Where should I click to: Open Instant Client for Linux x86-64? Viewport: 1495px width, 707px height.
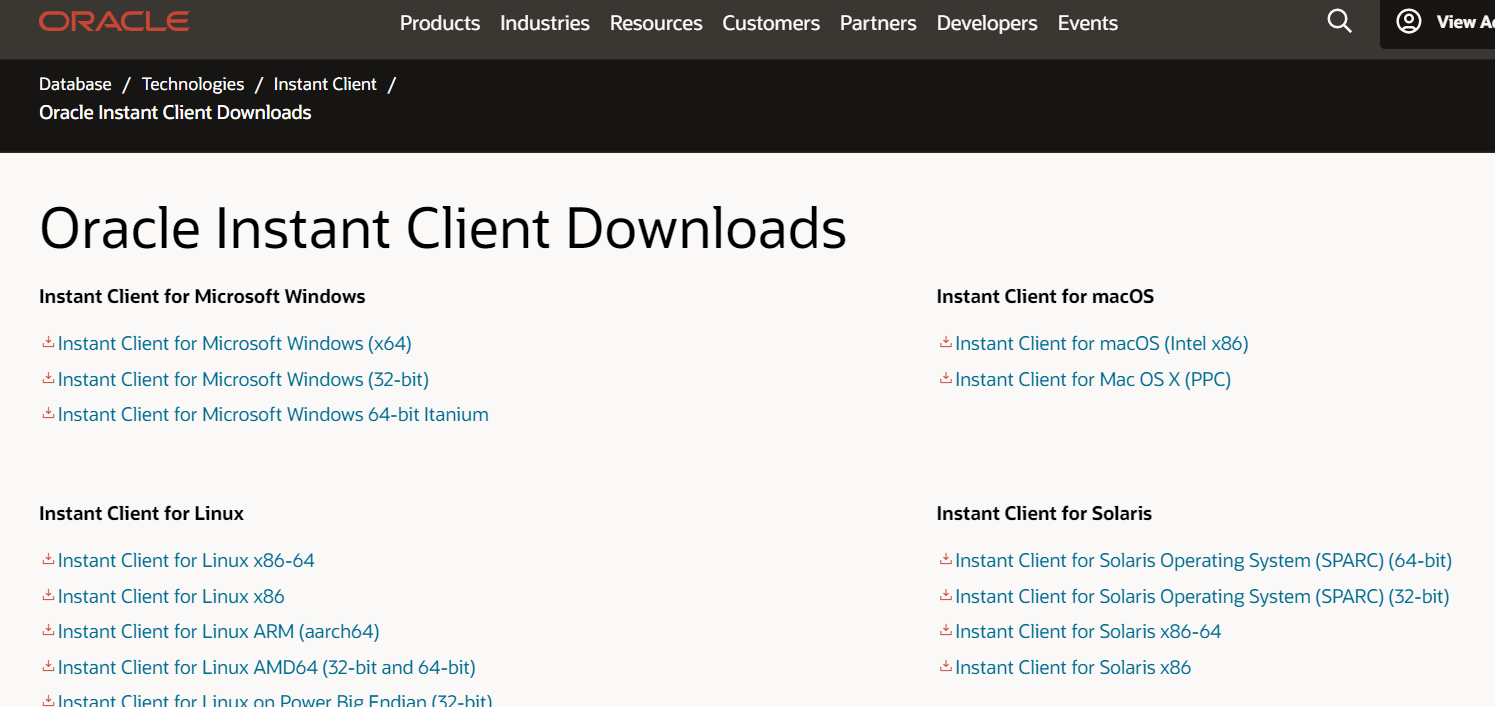pyautogui.click(x=186, y=560)
